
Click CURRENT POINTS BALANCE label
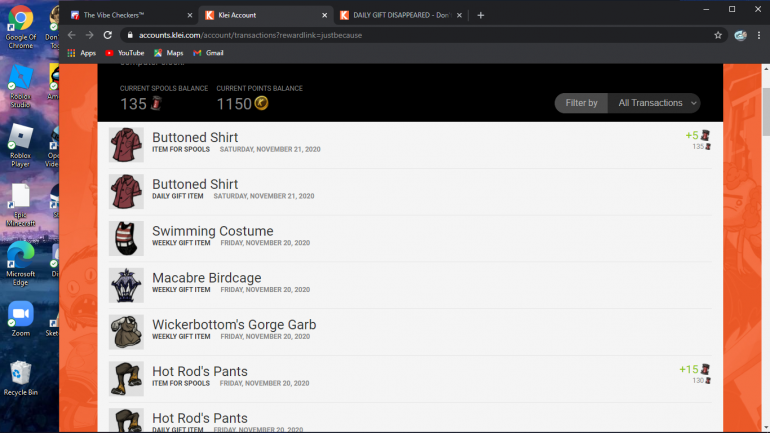click(x=259, y=88)
